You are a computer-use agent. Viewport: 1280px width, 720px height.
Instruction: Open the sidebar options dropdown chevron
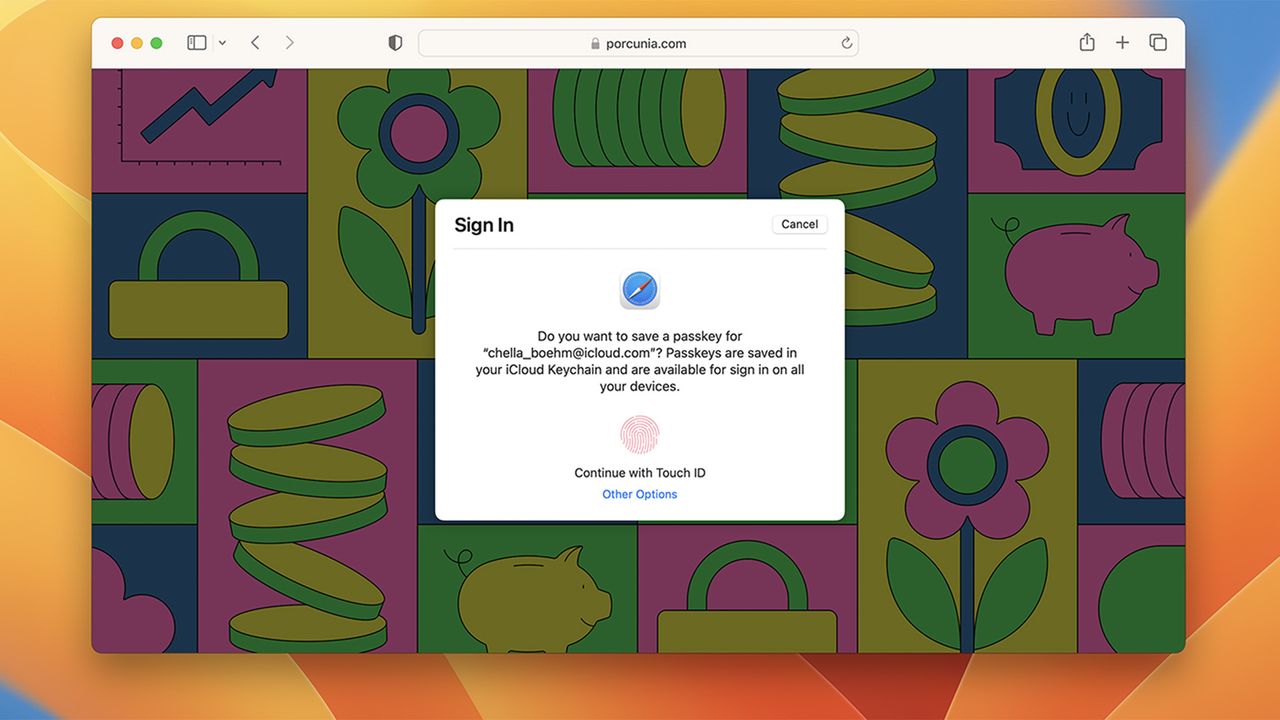click(x=222, y=43)
